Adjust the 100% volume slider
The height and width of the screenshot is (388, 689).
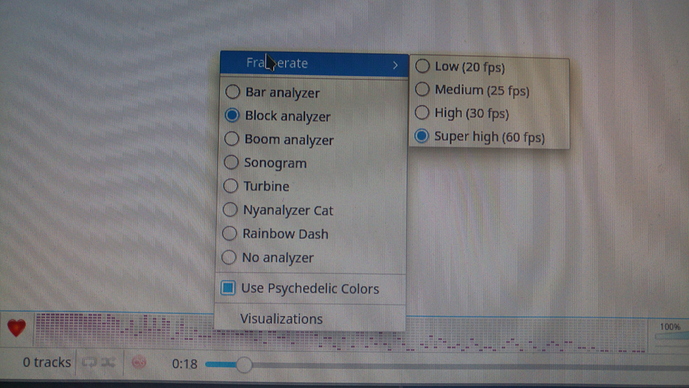pos(672,336)
